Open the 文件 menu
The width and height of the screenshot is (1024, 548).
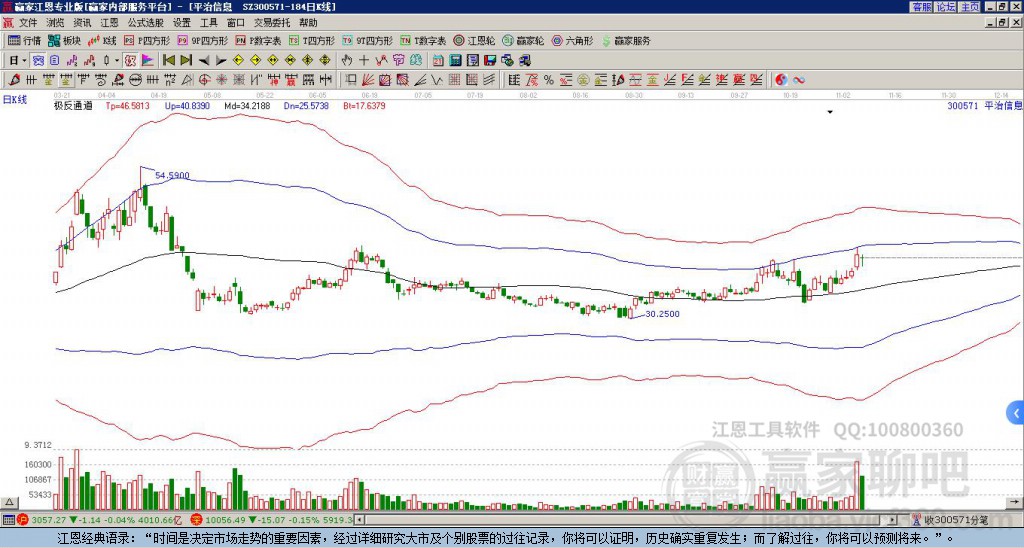click(x=28, y=23)
